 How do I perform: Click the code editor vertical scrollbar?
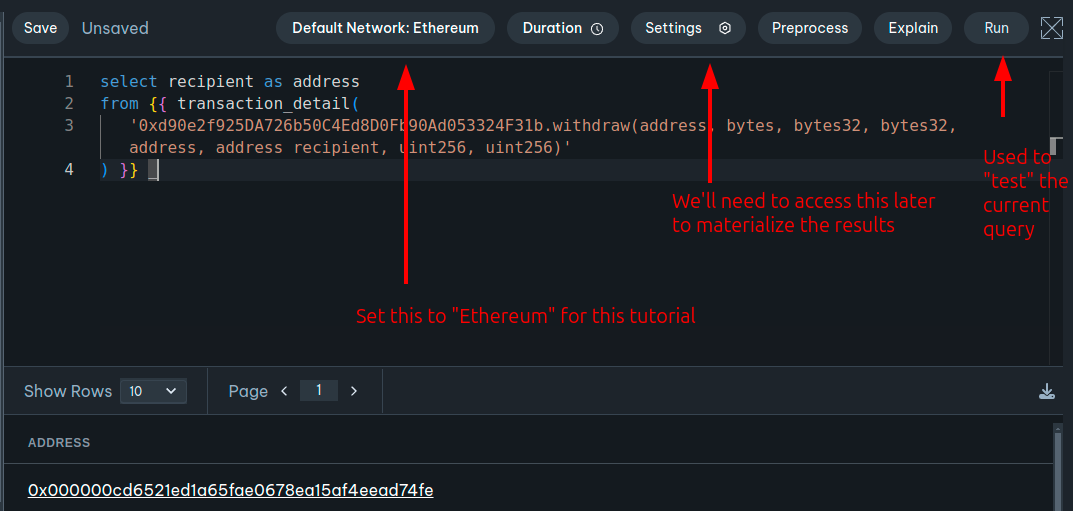(1054, 147)
